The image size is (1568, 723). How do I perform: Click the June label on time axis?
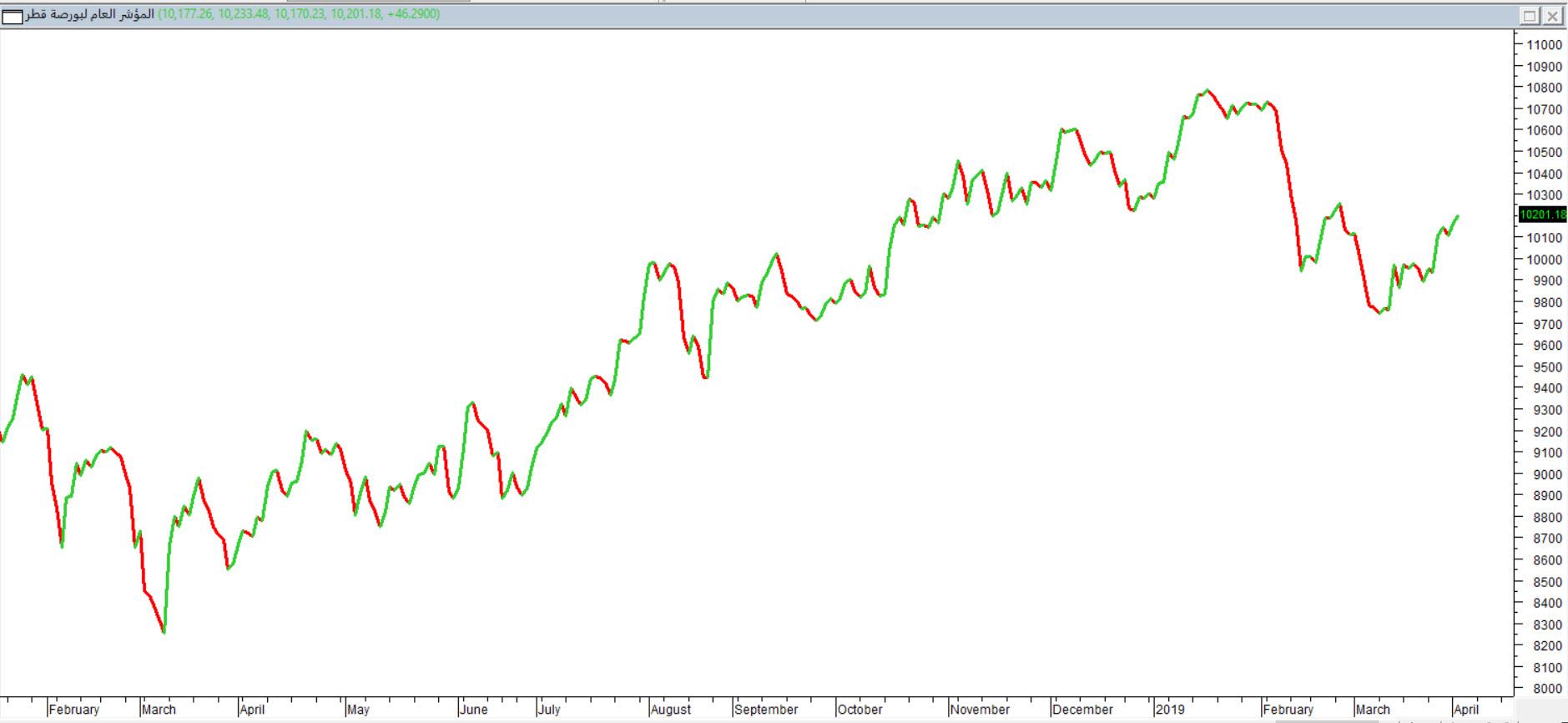[x=474, y=710]
